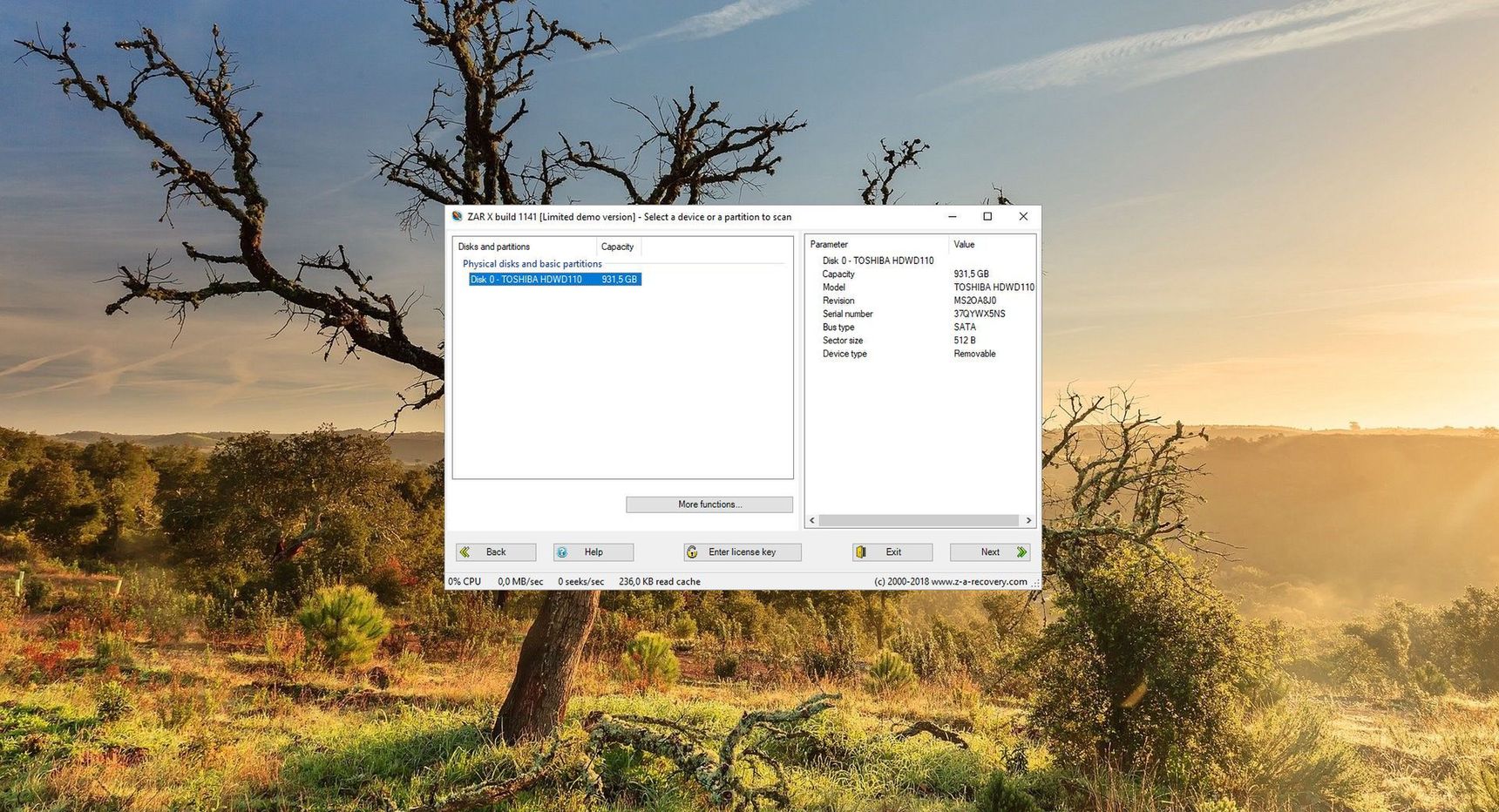Click the Device type parameter label
Viewport: 1499px width, 812px height.
tap(844, 354)
